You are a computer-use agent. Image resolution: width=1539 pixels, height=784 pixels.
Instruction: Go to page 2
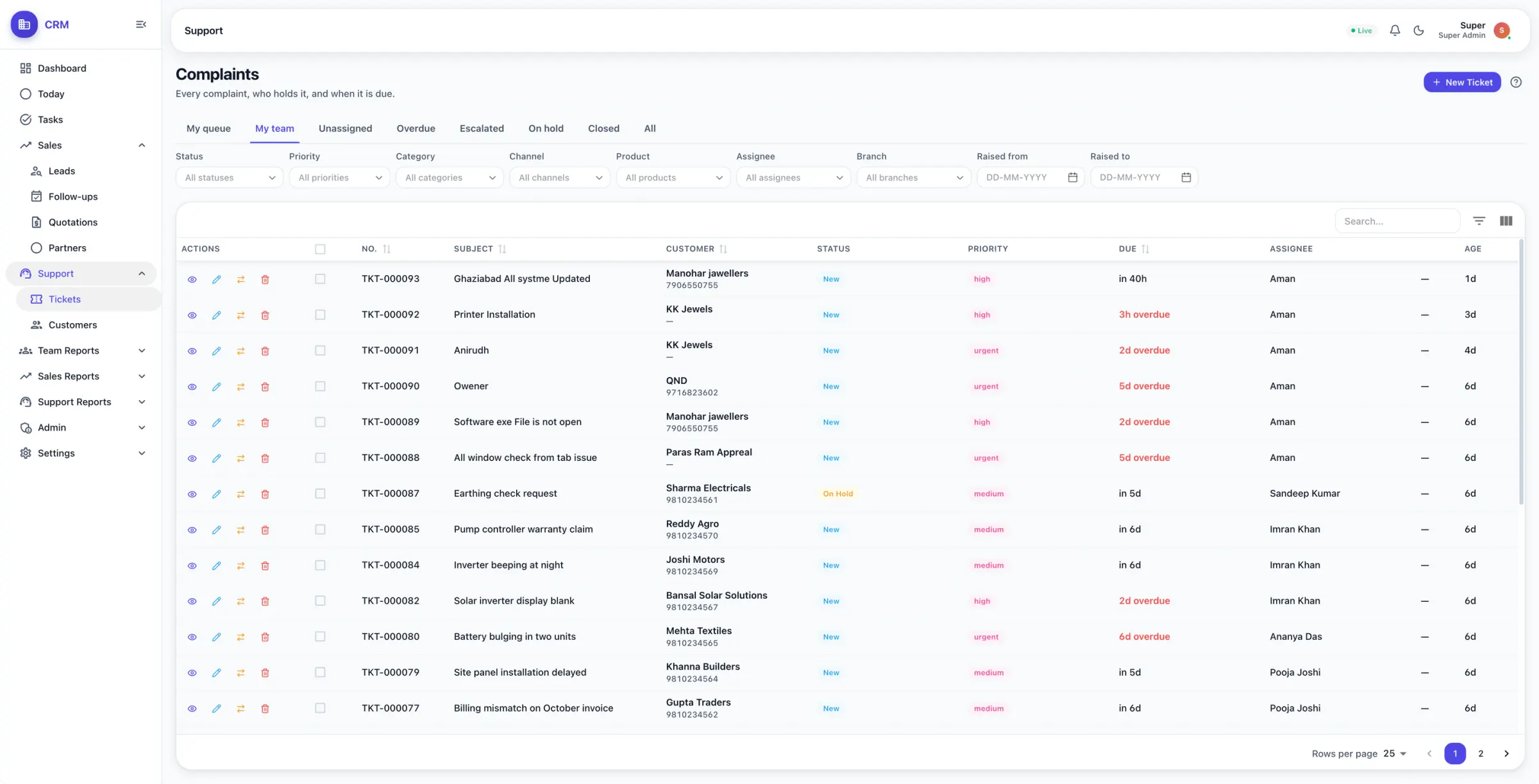point(1481,754)
